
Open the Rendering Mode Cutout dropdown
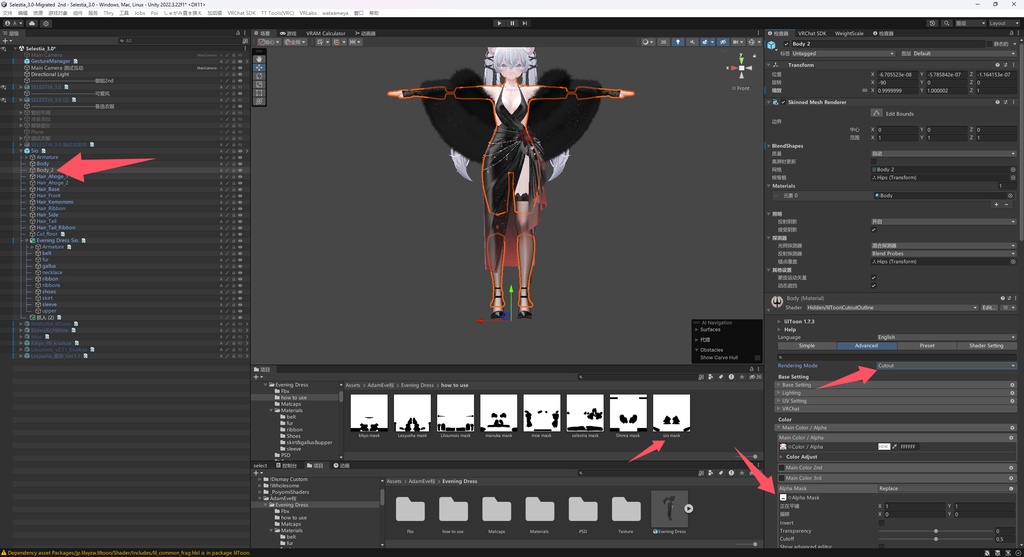pyautogui.click(x=946, y=366)
